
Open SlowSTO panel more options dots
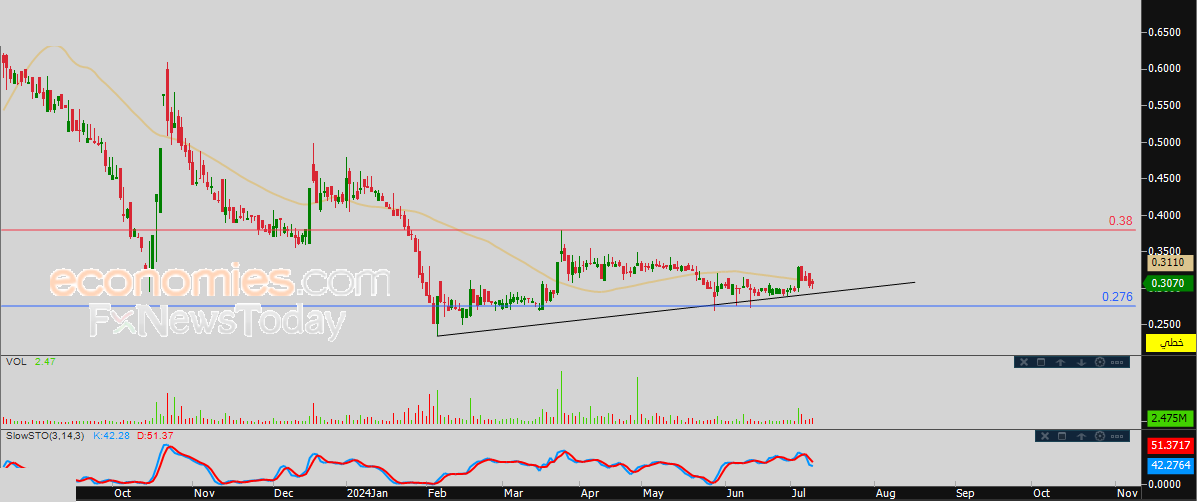click(x=1117, y=436)
